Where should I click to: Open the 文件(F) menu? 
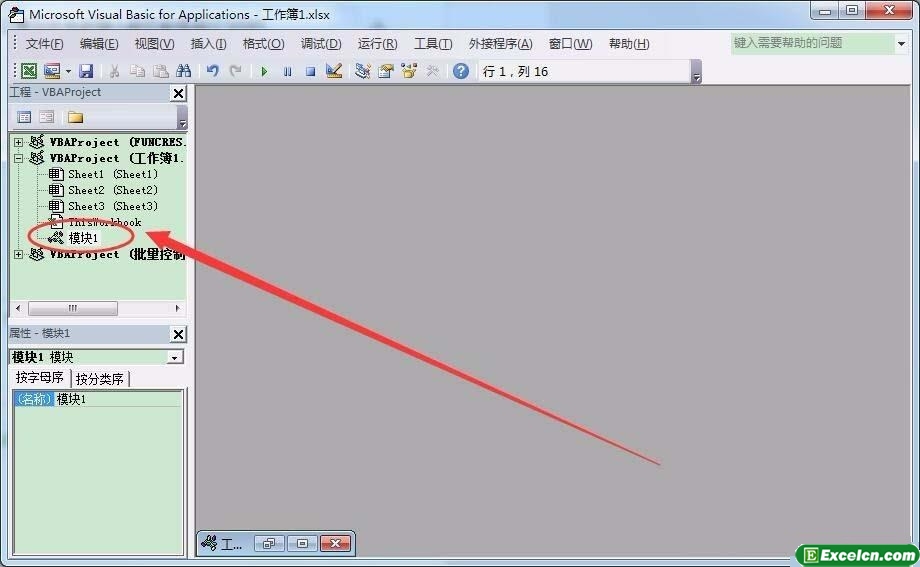pos(44,44)
